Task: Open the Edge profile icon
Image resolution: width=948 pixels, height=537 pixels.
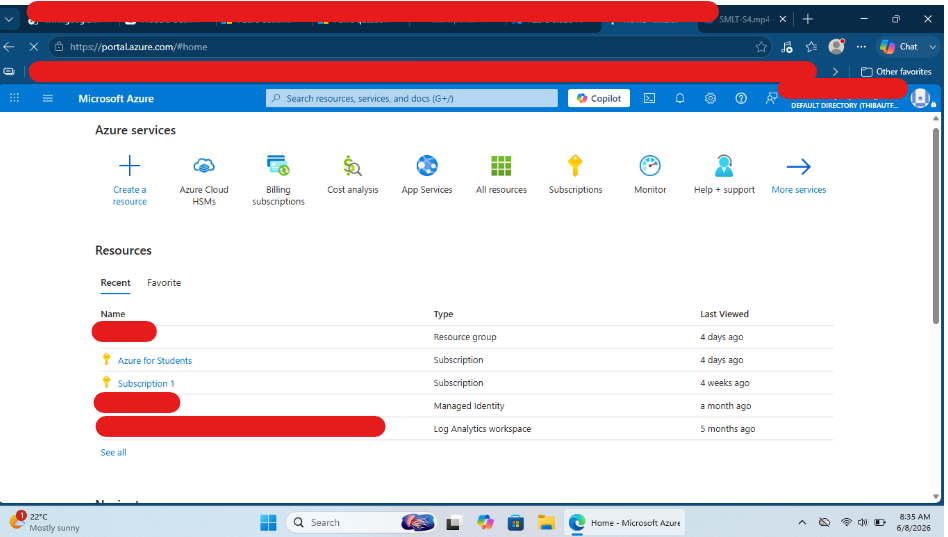Action: 837,46
